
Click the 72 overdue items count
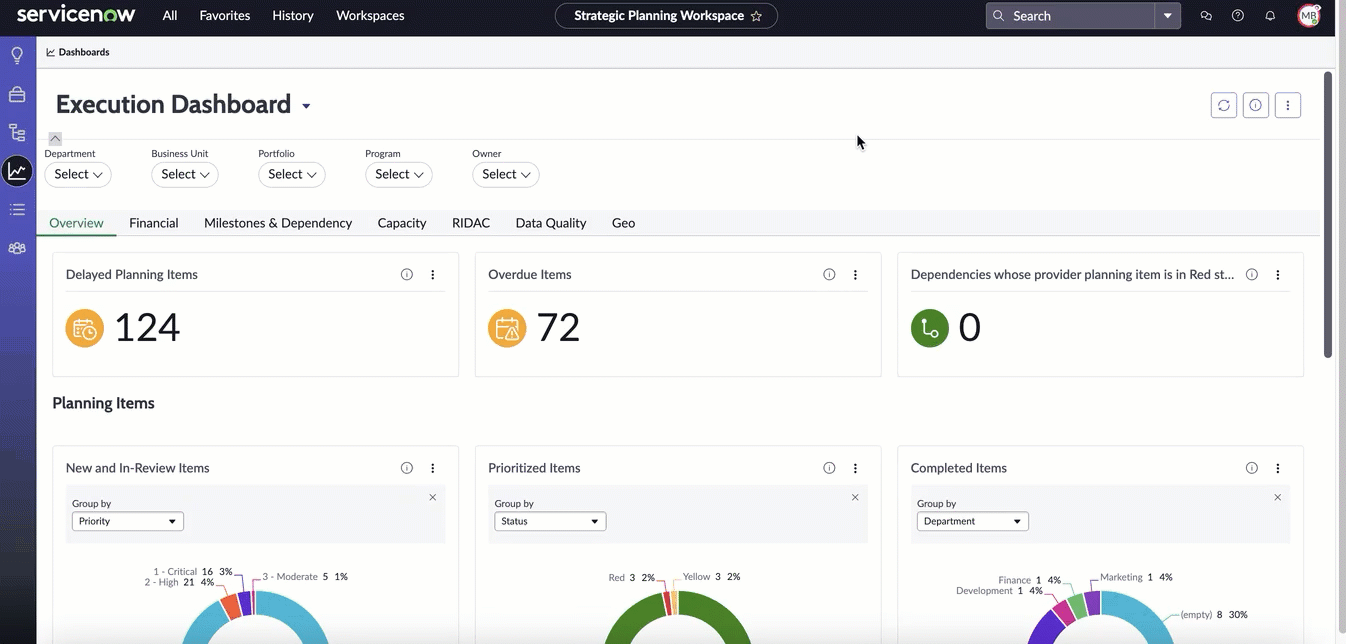click(x=558, y=328)
